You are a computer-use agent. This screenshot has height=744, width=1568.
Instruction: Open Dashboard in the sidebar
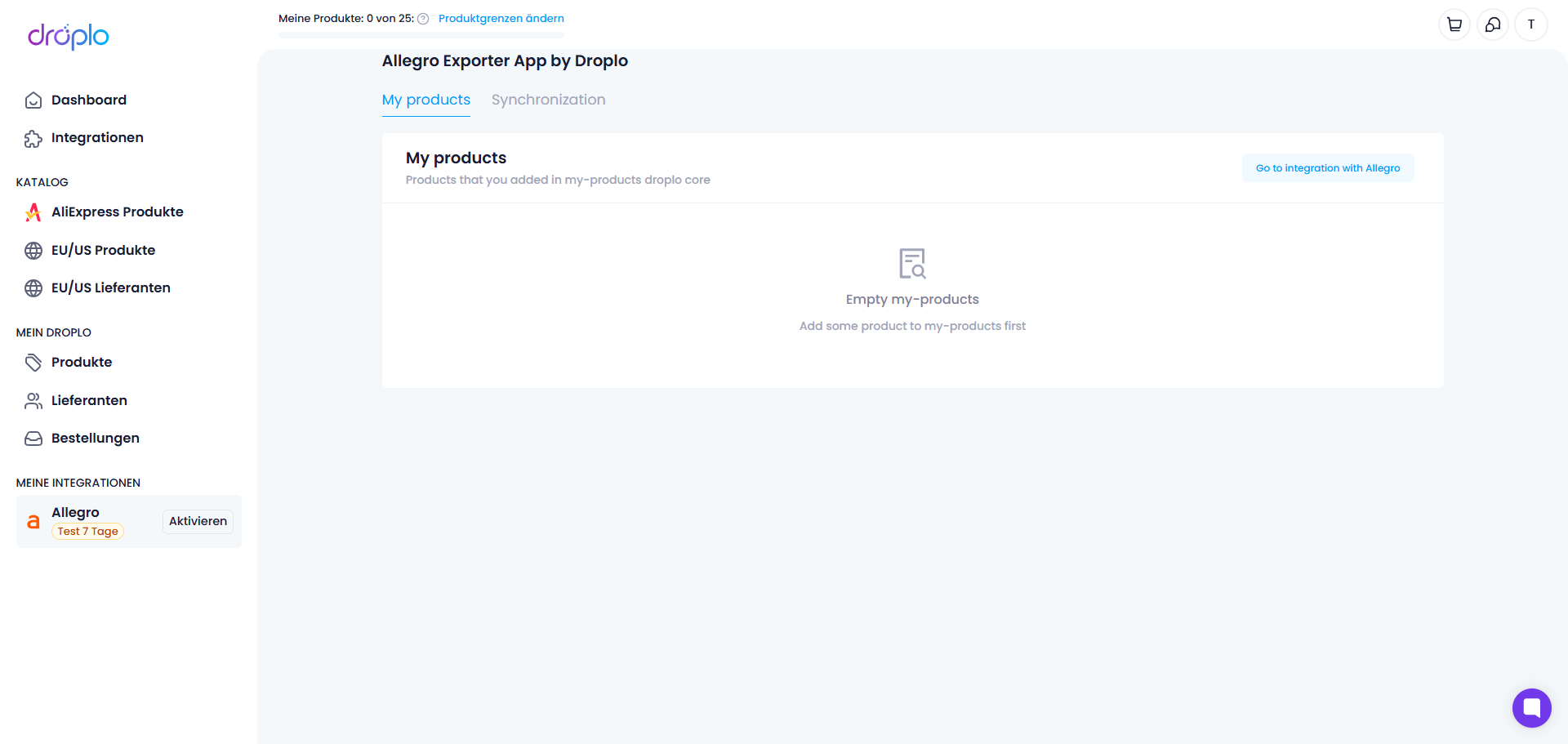tap(89, 100)
